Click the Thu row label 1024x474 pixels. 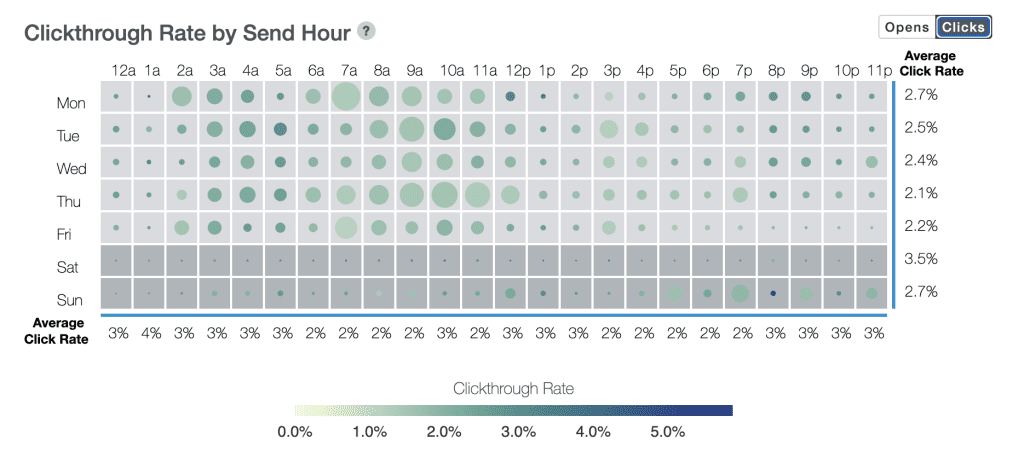70,201
